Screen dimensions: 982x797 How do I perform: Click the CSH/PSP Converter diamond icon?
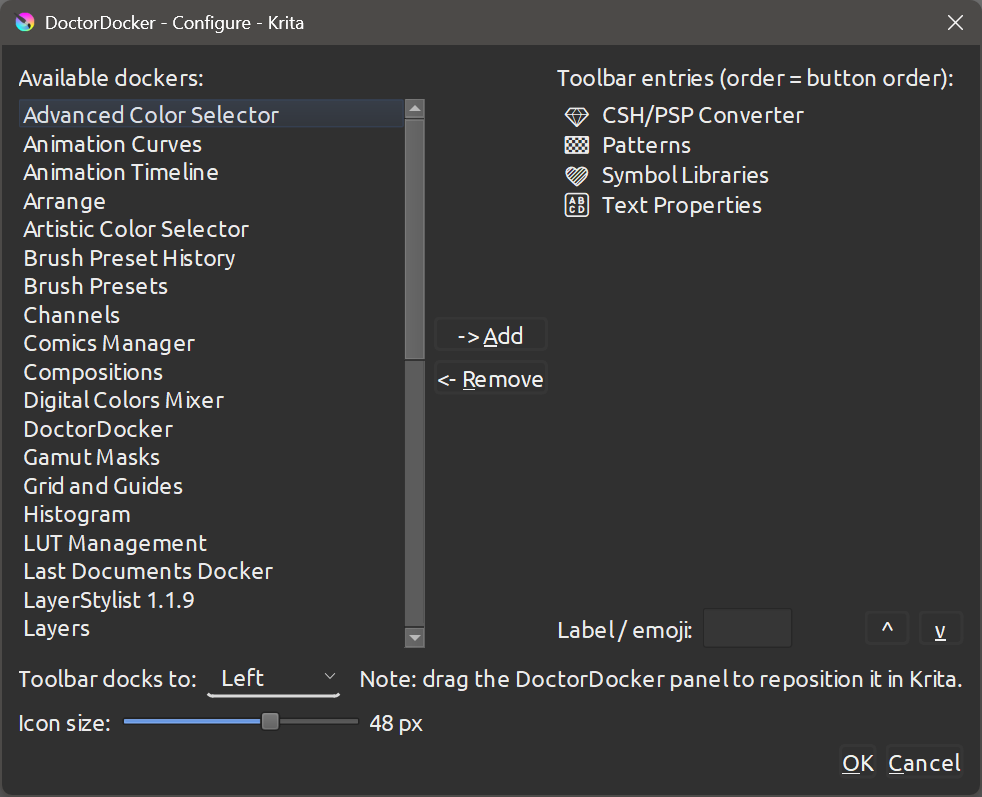point(577,116)
